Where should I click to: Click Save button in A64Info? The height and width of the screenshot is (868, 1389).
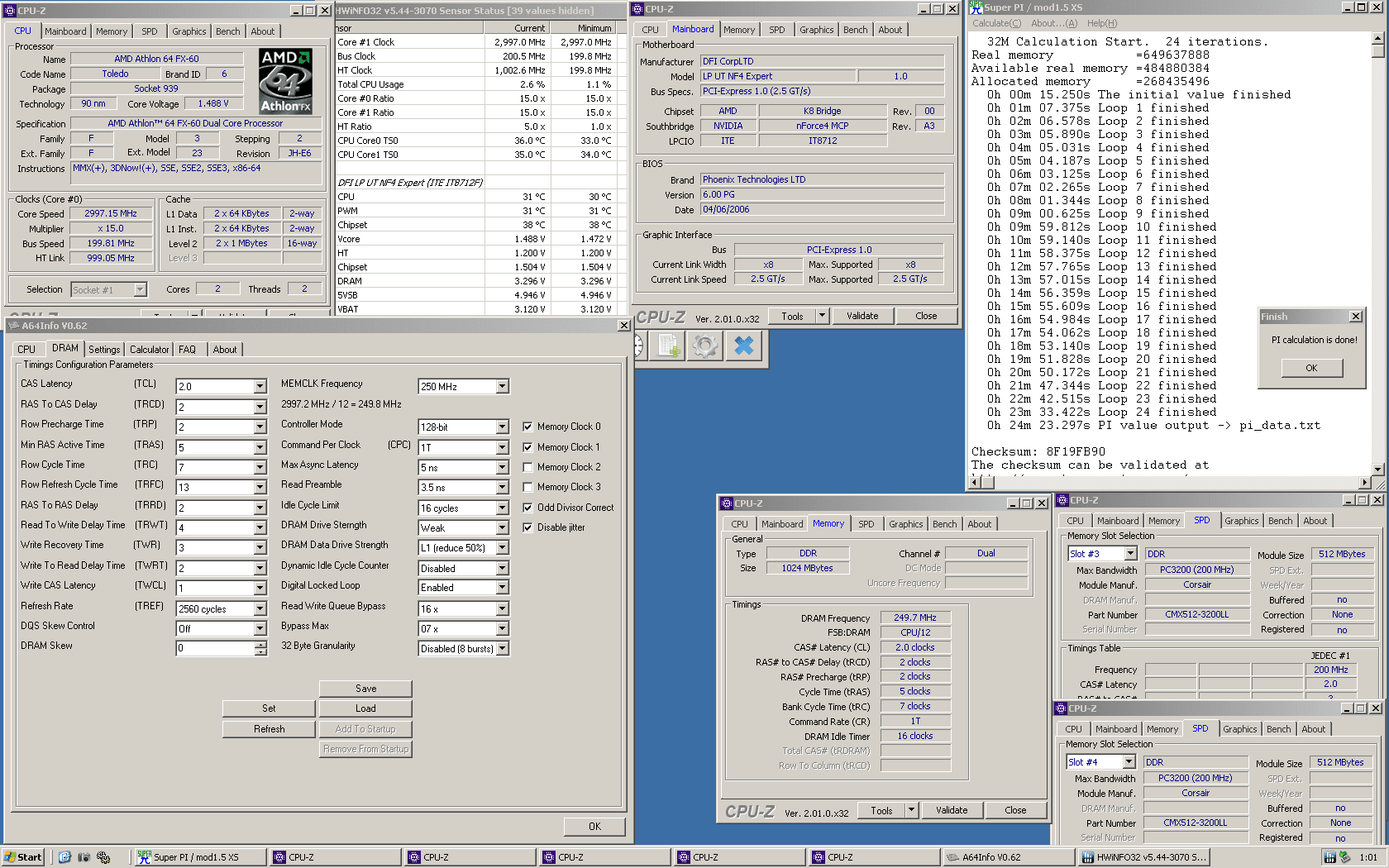coord(365,689)
